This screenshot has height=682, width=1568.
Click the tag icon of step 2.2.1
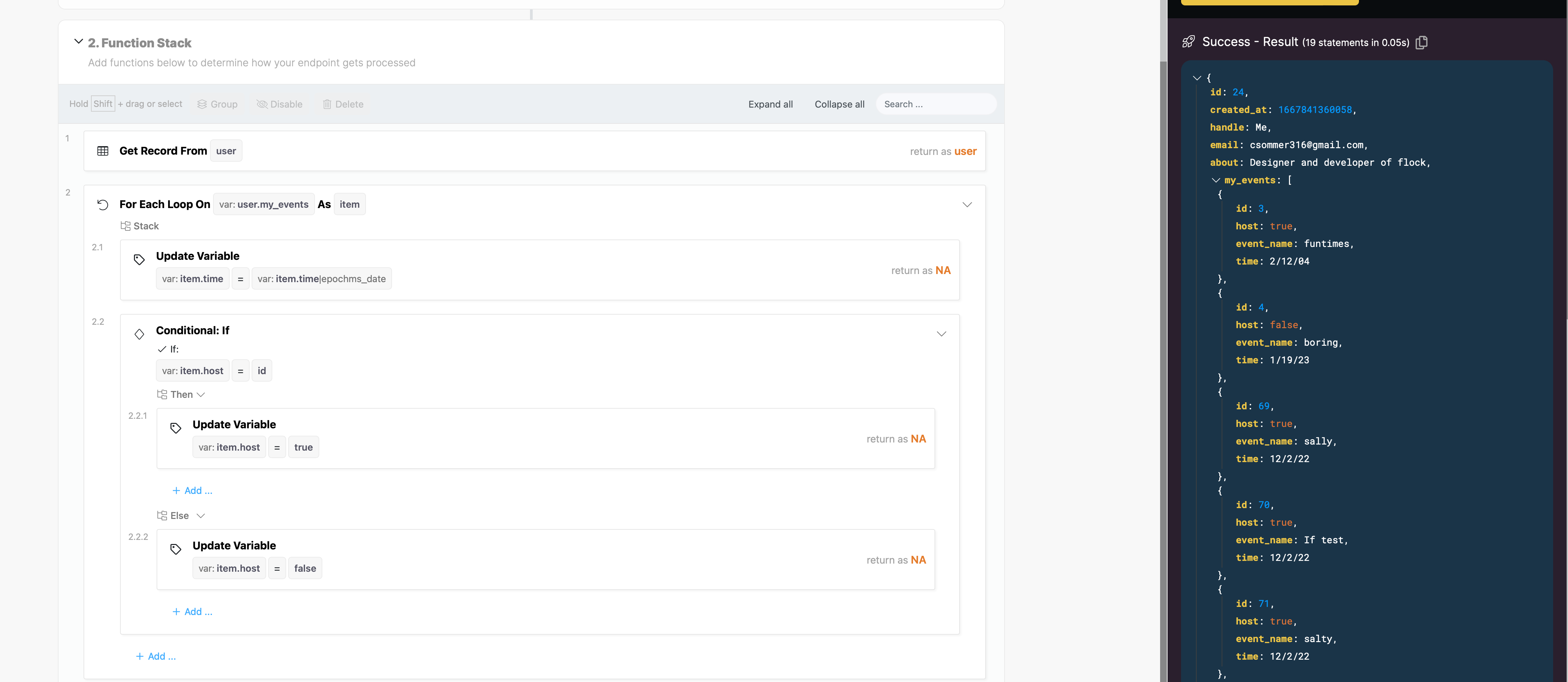coord(176,428)
